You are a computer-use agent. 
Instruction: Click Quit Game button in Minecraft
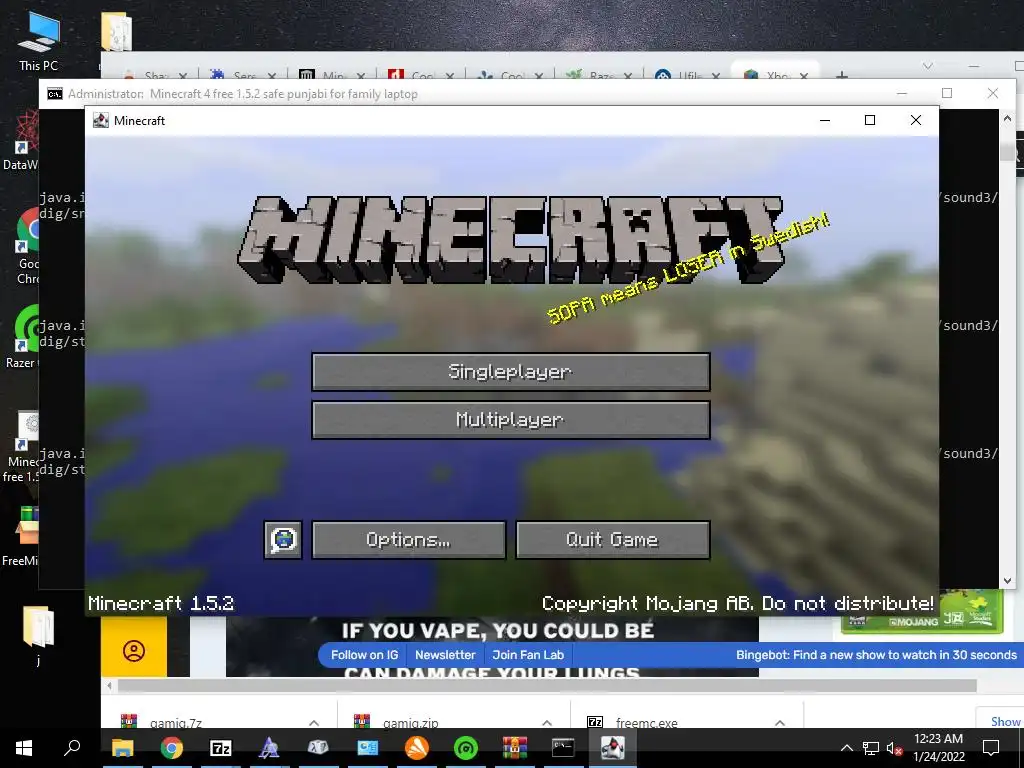tap(613, 539)
